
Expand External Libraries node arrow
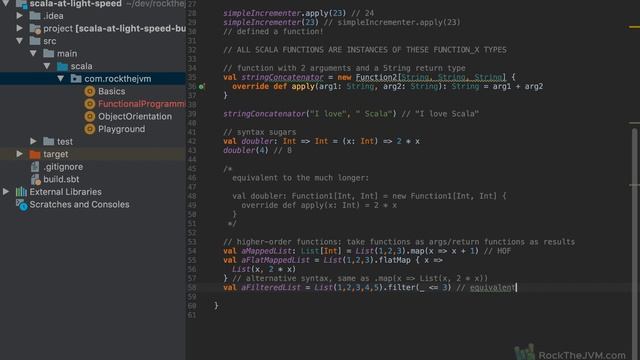pyautogui.click(x=6, y=191)
